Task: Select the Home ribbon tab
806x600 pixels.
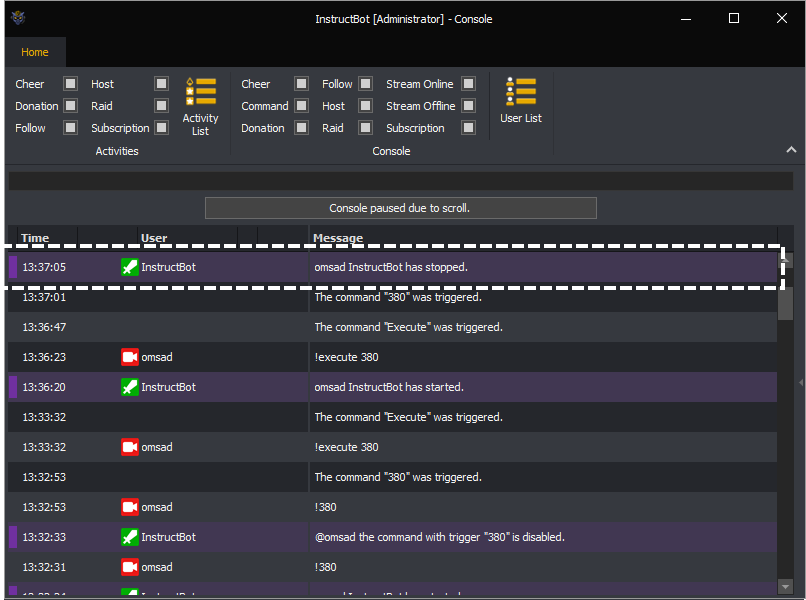Action: (35, 52)
